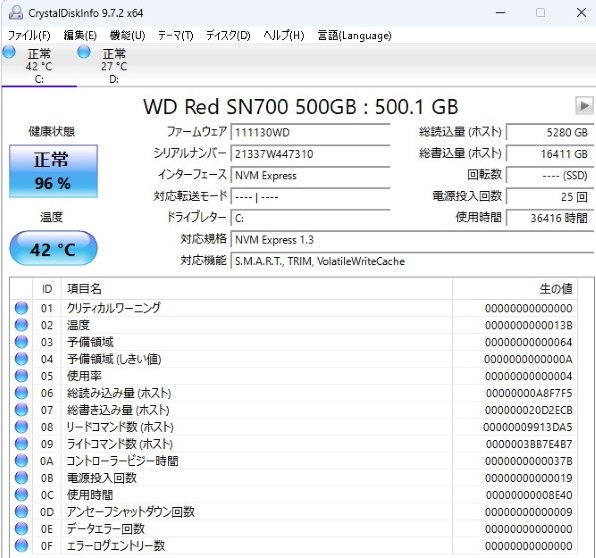Click status orb for ID 01 クリティカルワーニング

[x=21, y=308]
